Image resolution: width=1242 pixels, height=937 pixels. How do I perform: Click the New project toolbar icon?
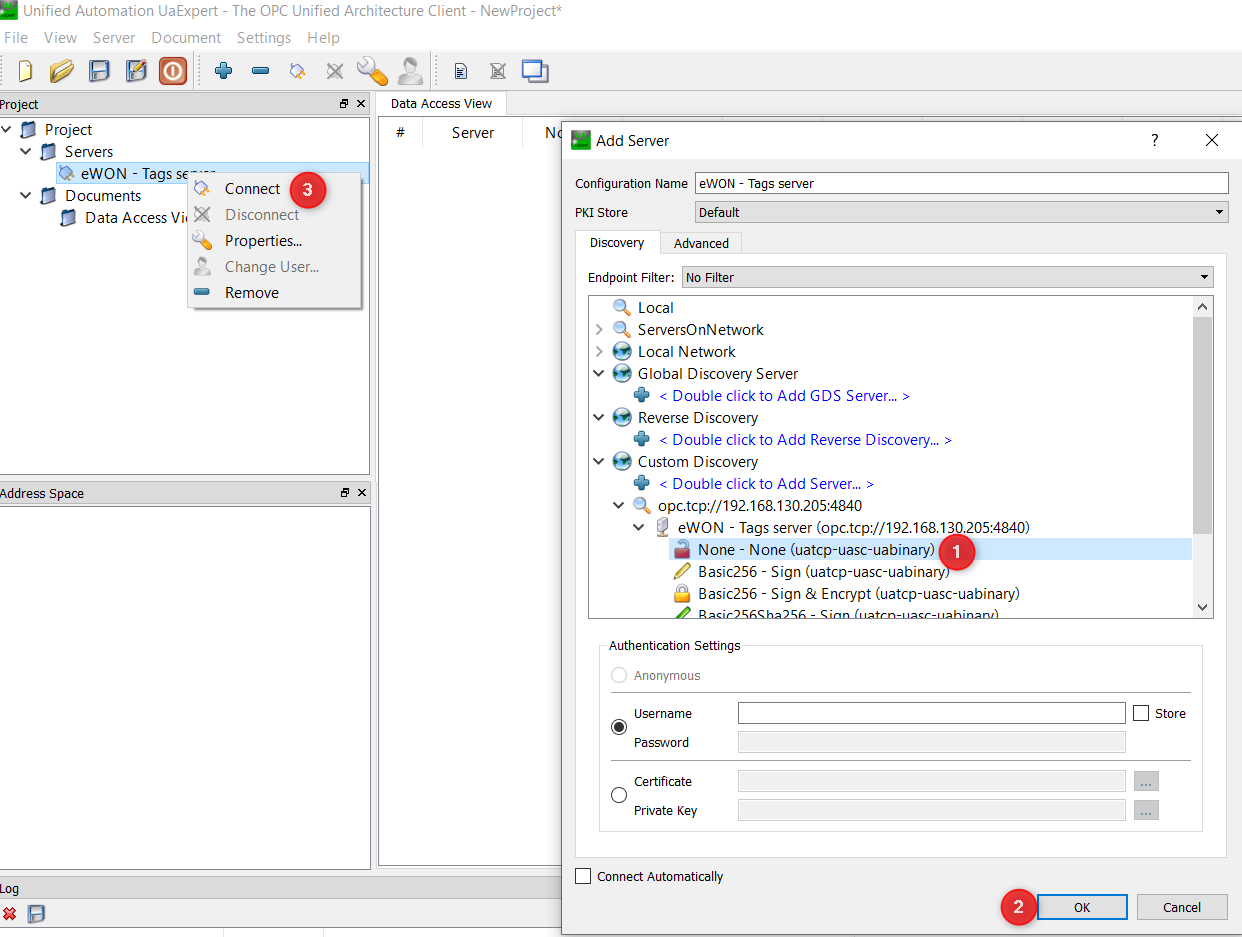point(26,71)
